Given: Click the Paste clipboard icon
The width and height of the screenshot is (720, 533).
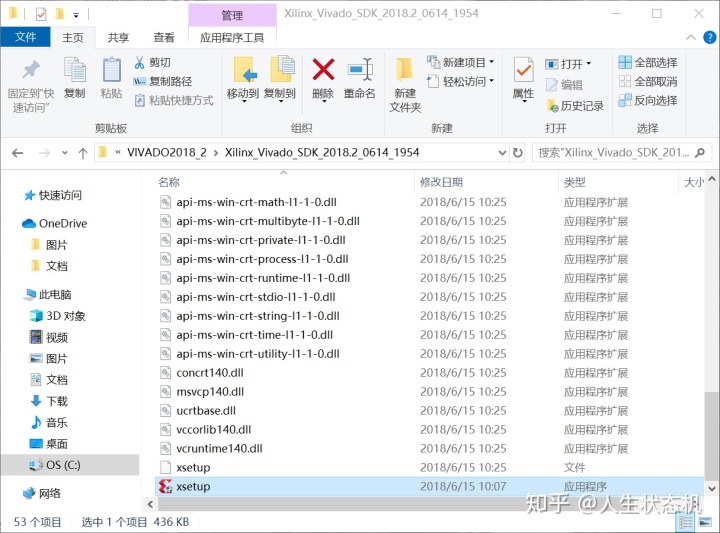Looking at the screenshot, I should coord(111,70).
